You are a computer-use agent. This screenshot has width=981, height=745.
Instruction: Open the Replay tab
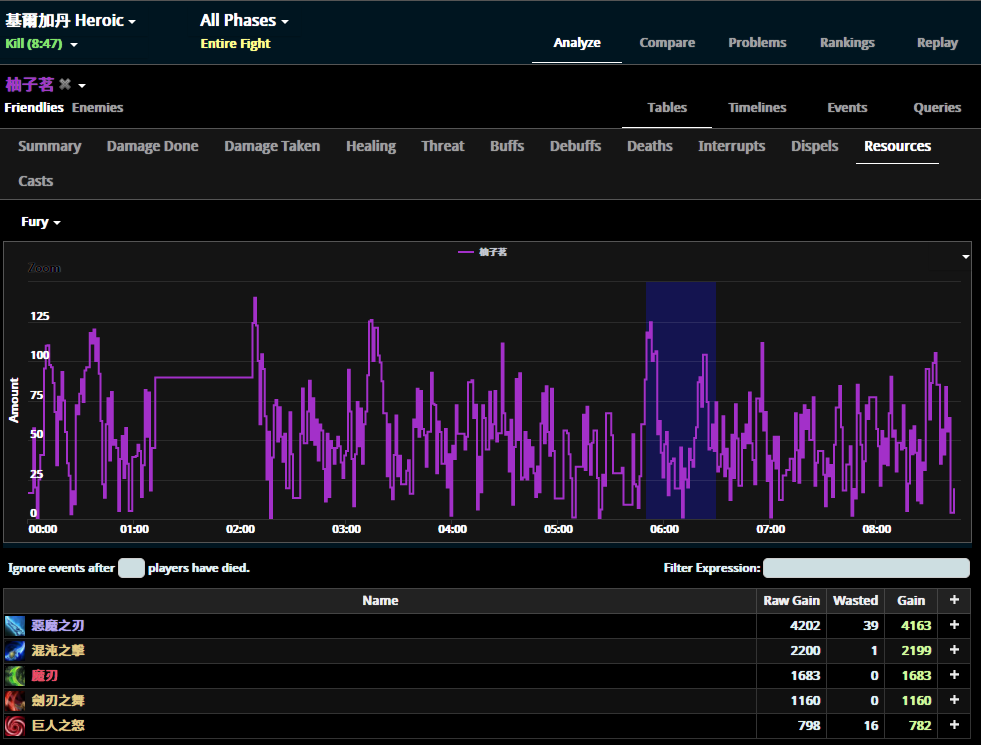click(x=937, y=43)
